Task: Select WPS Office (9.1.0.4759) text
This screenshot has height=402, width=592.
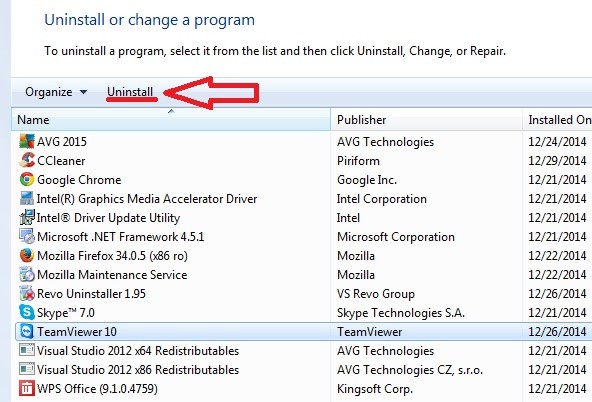Action: click(x=97, y=389)
